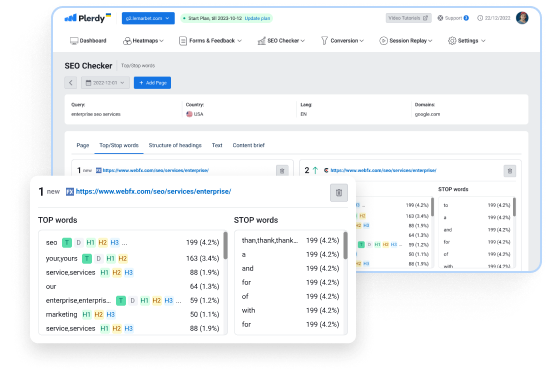Open result 2 webfx URL link
The image size is (549, 372).
383,170
